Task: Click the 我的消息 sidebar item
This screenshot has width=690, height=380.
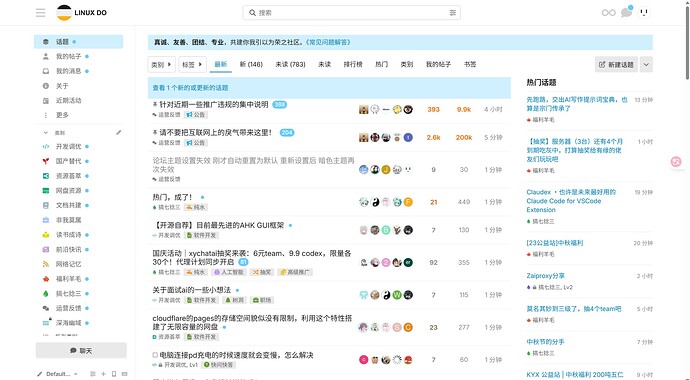Action: click(x=79, y=71)
